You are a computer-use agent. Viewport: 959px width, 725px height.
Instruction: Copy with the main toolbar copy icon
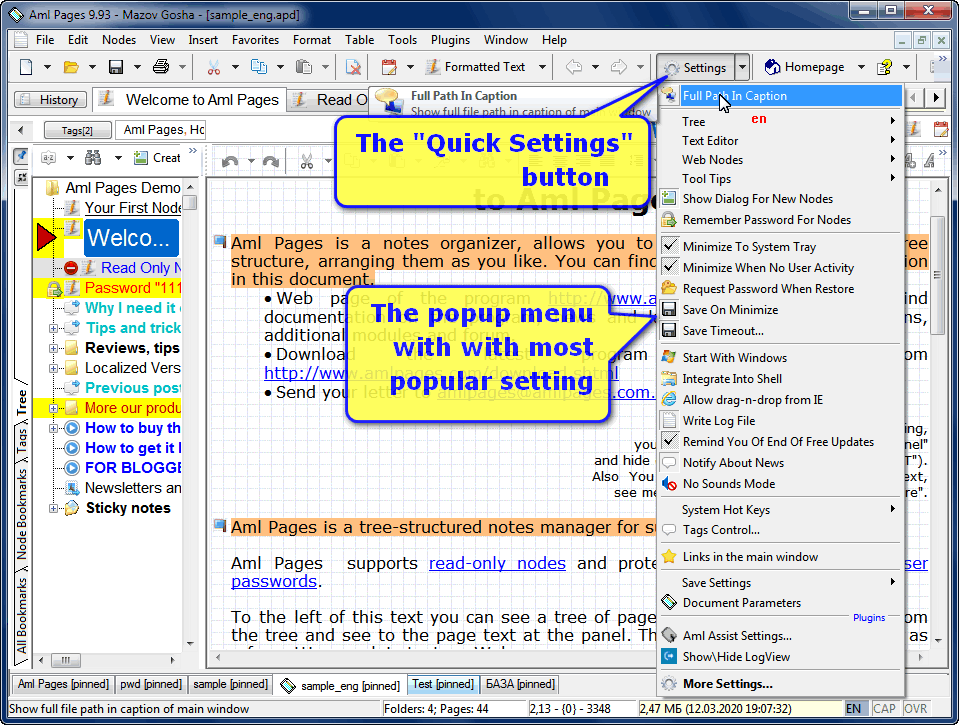tap(259, 67)
